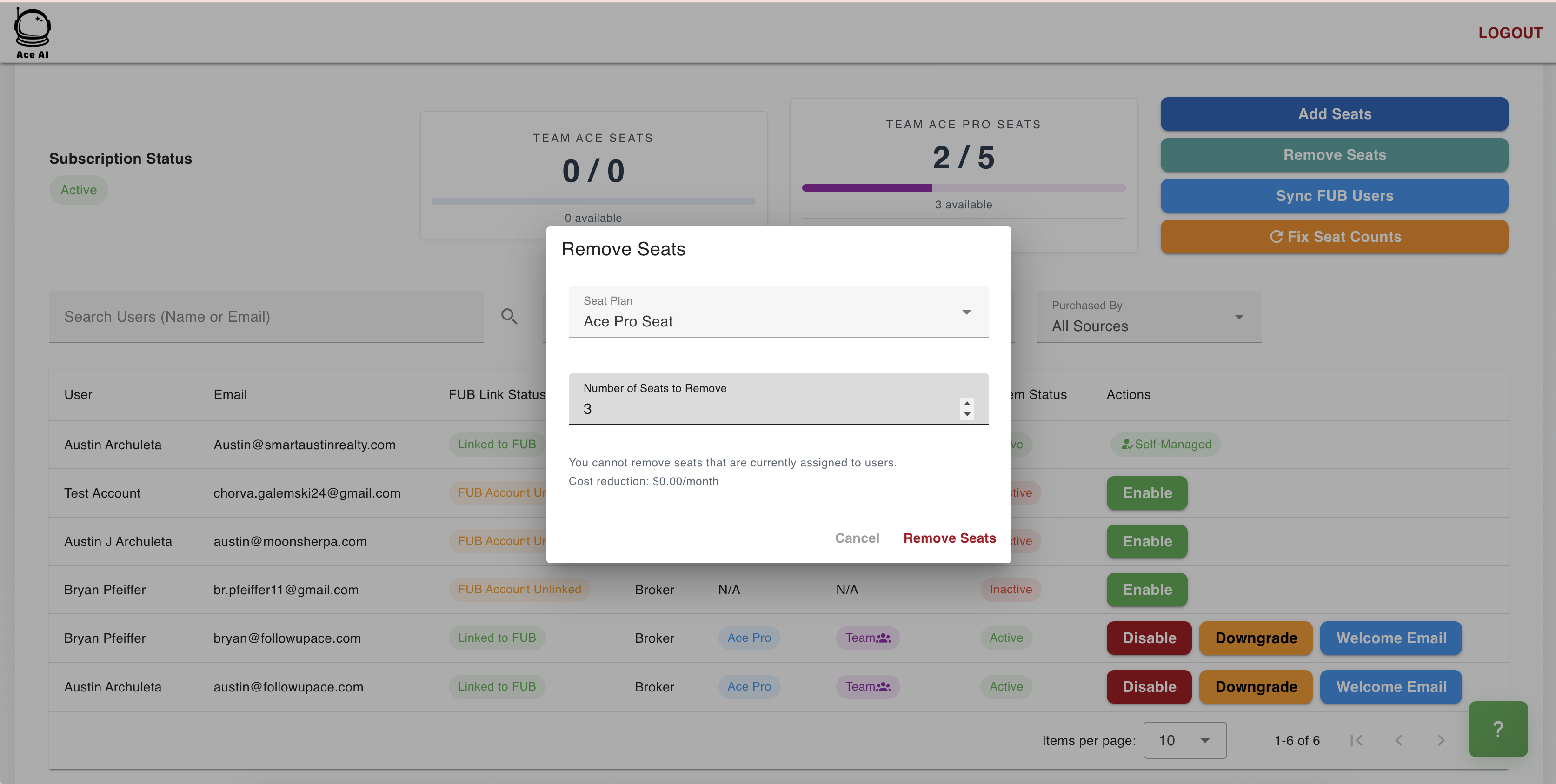
Task: Go to the previous page arrow
Action: (x=1398, y=740)
